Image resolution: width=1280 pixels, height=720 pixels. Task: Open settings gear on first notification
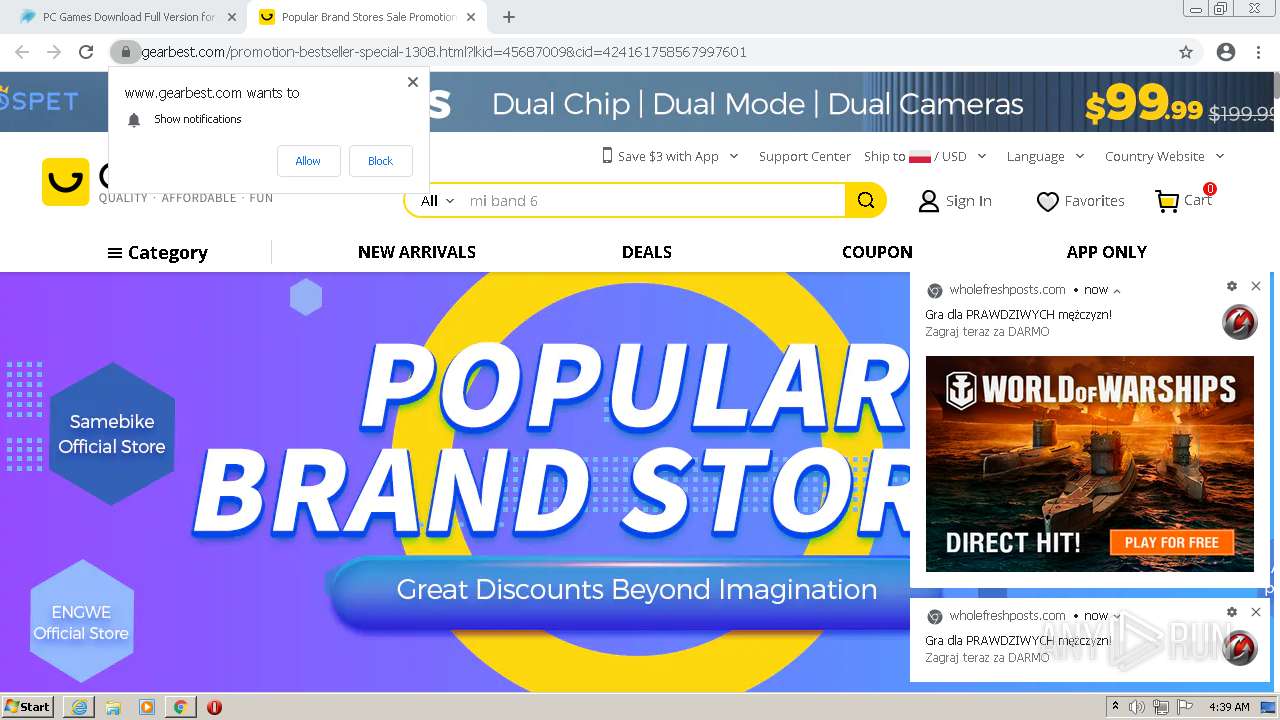tap(1232, 286)
